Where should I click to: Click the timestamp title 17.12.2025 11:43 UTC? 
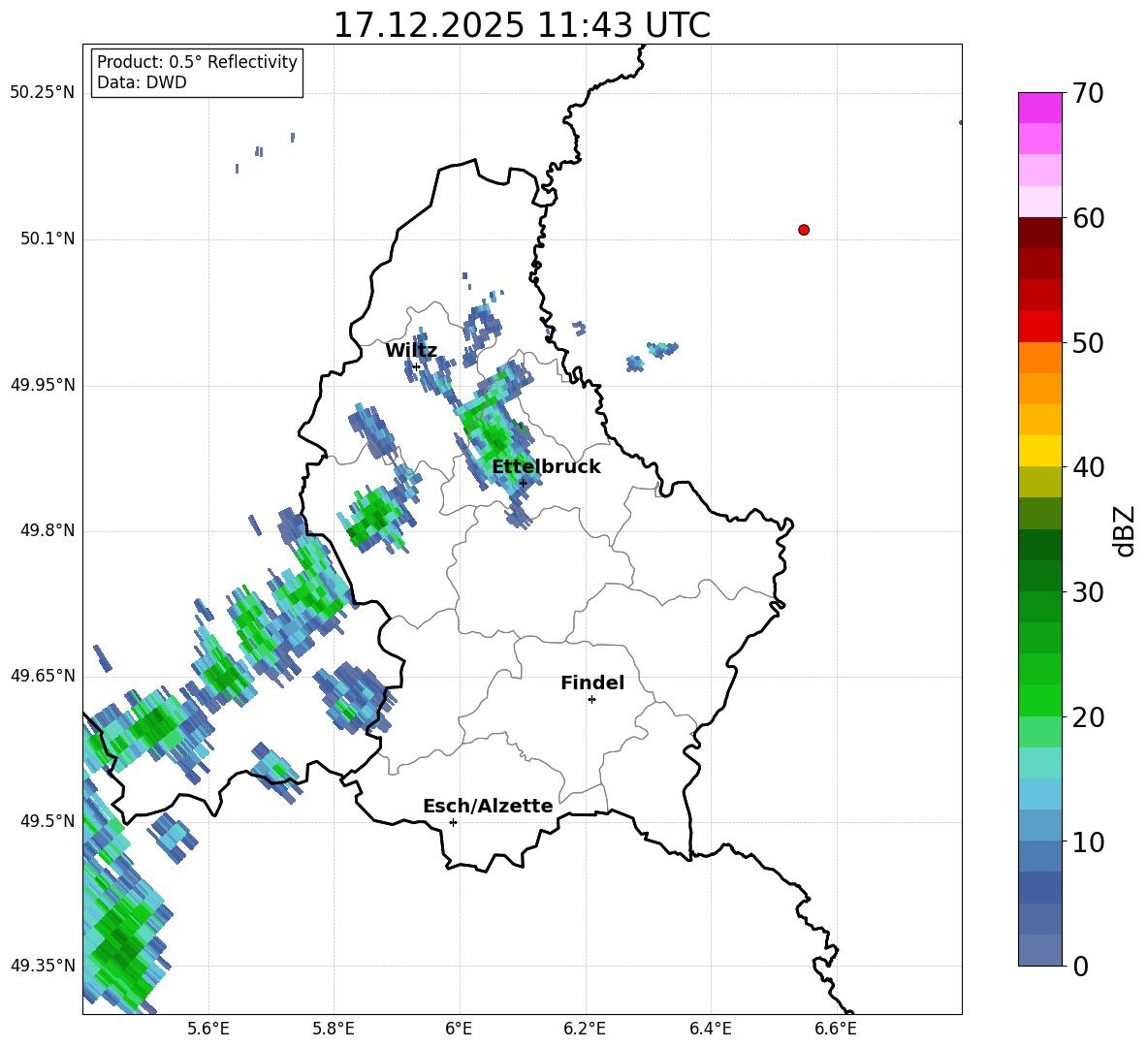(x=522, y=25)
